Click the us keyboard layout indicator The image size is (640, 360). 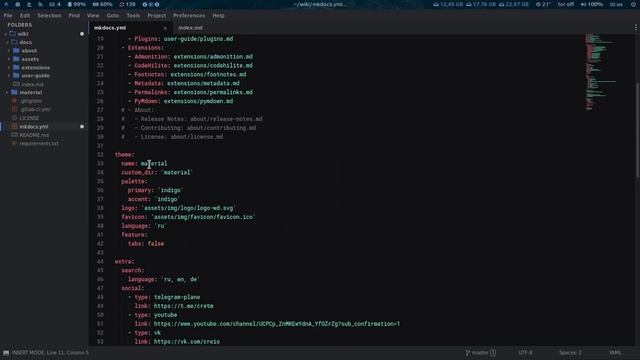pos(616,4)
